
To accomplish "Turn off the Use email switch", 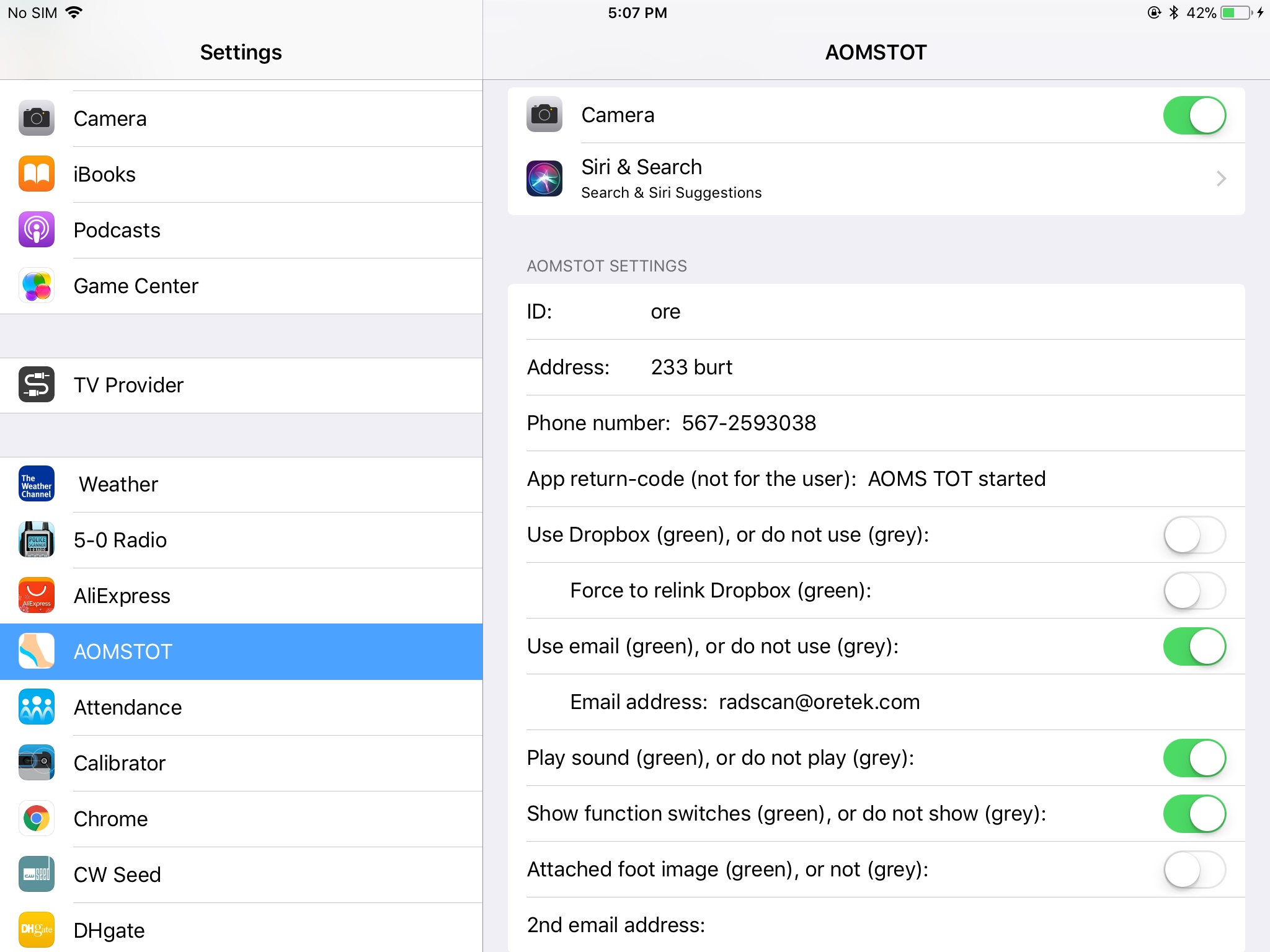I will pyautogui.click(x=1194, y=646).
